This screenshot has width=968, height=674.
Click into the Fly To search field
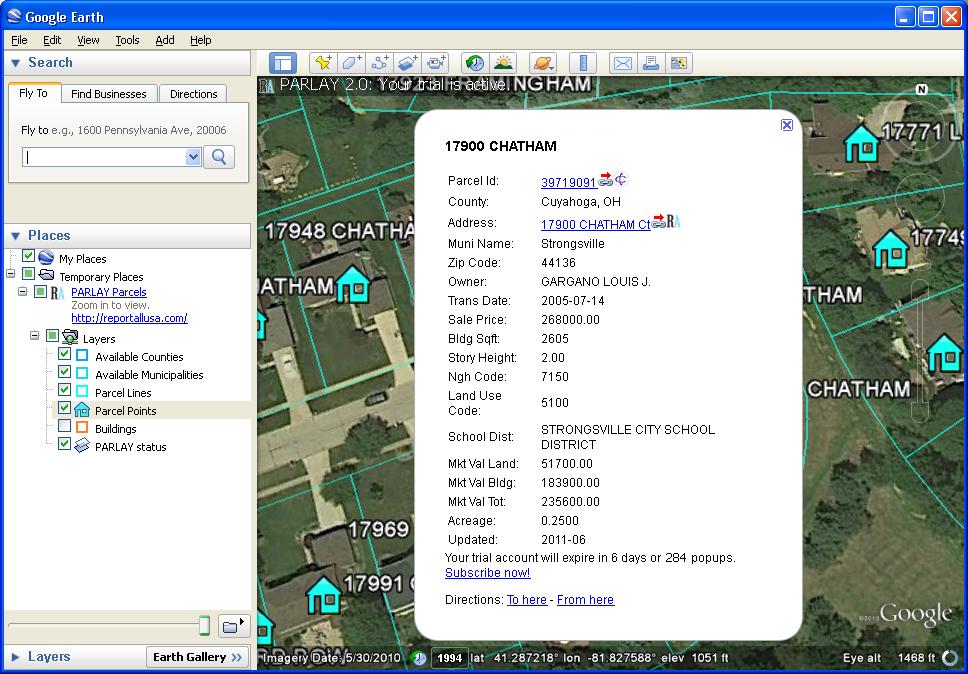tap(104, 157)
